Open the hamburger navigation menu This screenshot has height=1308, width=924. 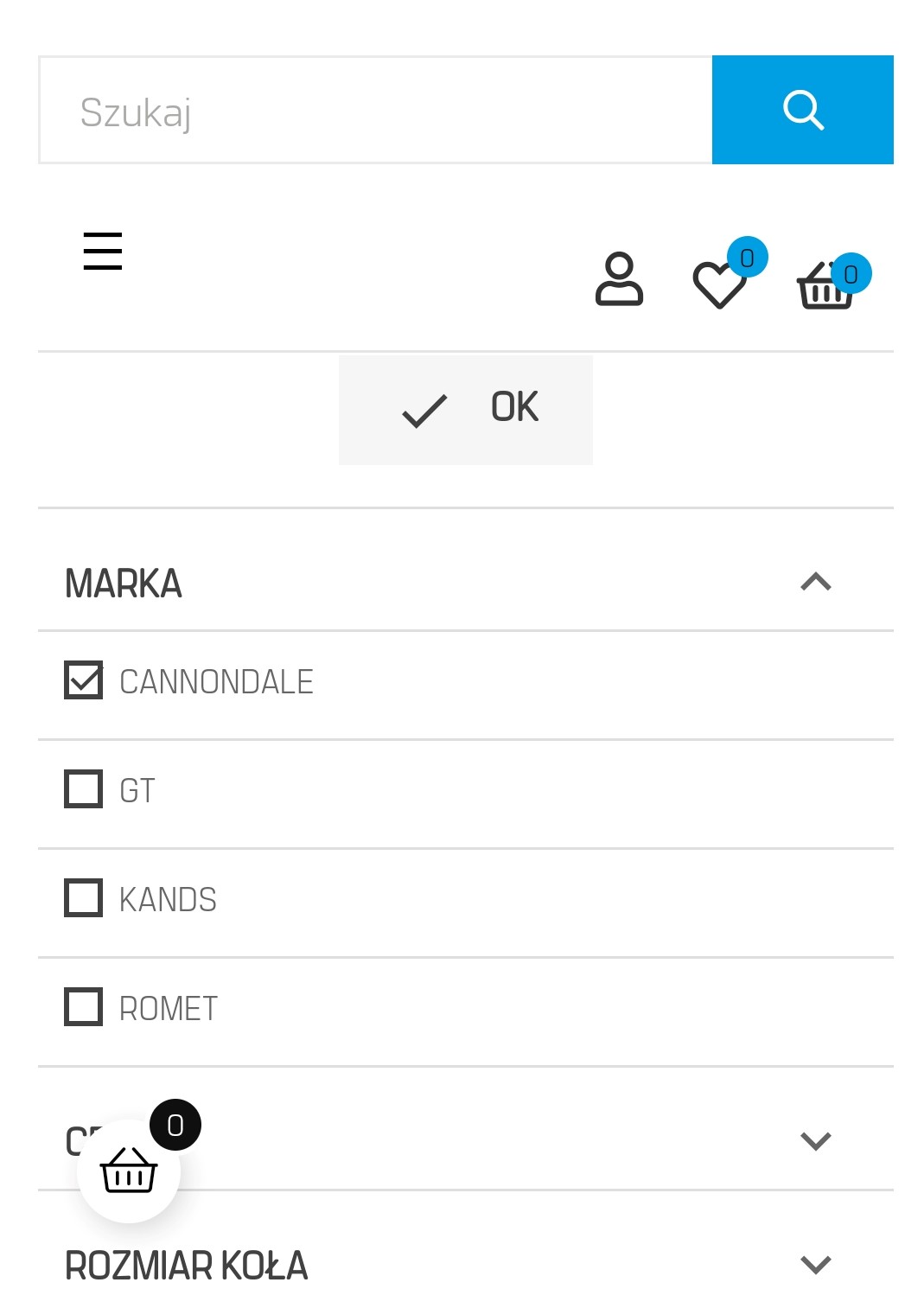[x=101, y=252]
